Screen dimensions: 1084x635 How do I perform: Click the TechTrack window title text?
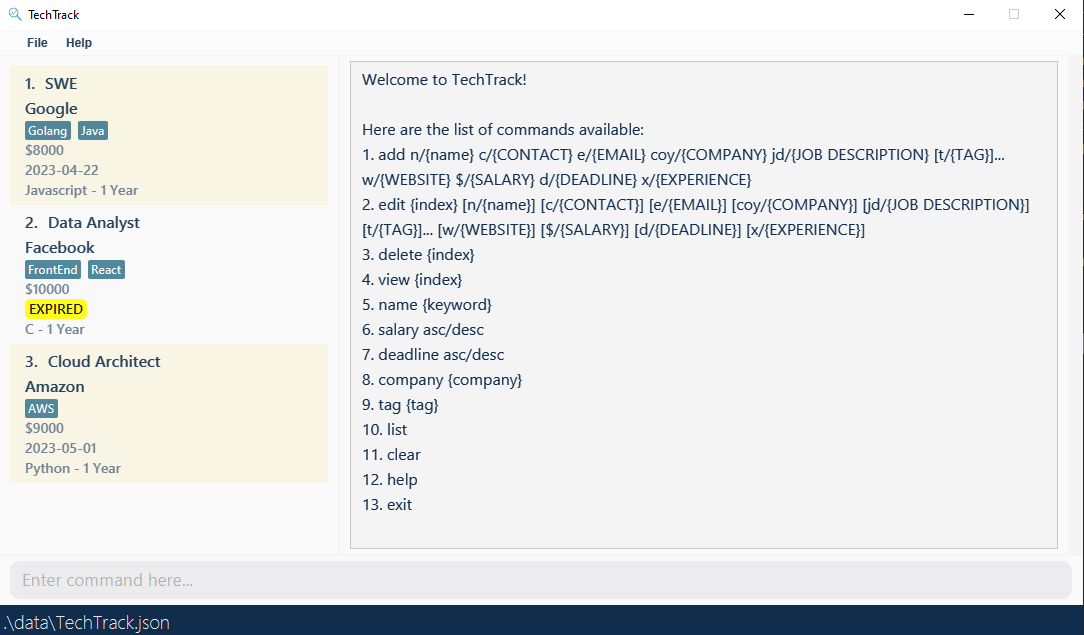(x=53, y=15)
